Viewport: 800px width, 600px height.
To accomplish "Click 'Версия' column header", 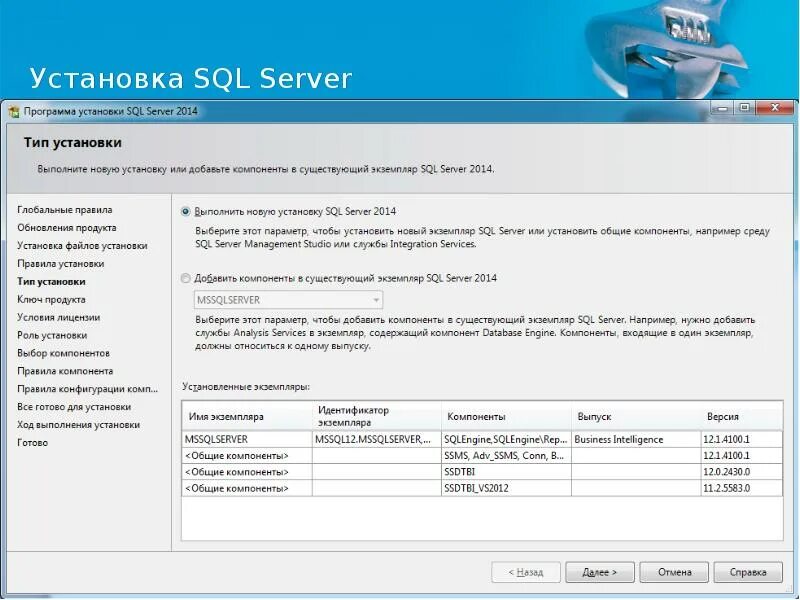I will pos(742,416).
